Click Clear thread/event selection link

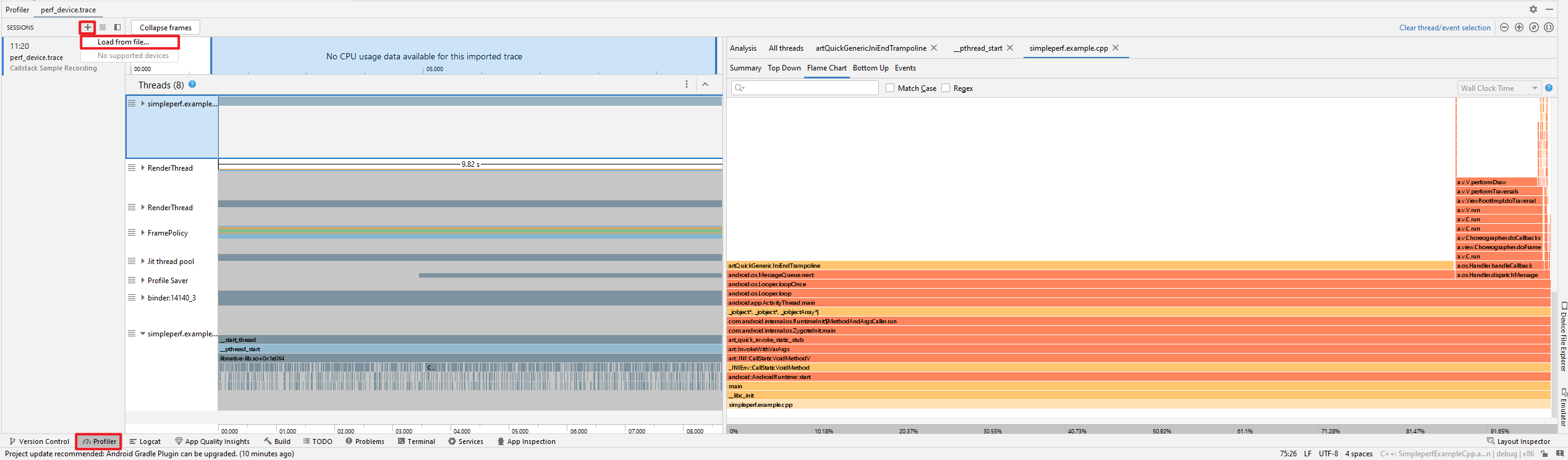click(1444, 28)
